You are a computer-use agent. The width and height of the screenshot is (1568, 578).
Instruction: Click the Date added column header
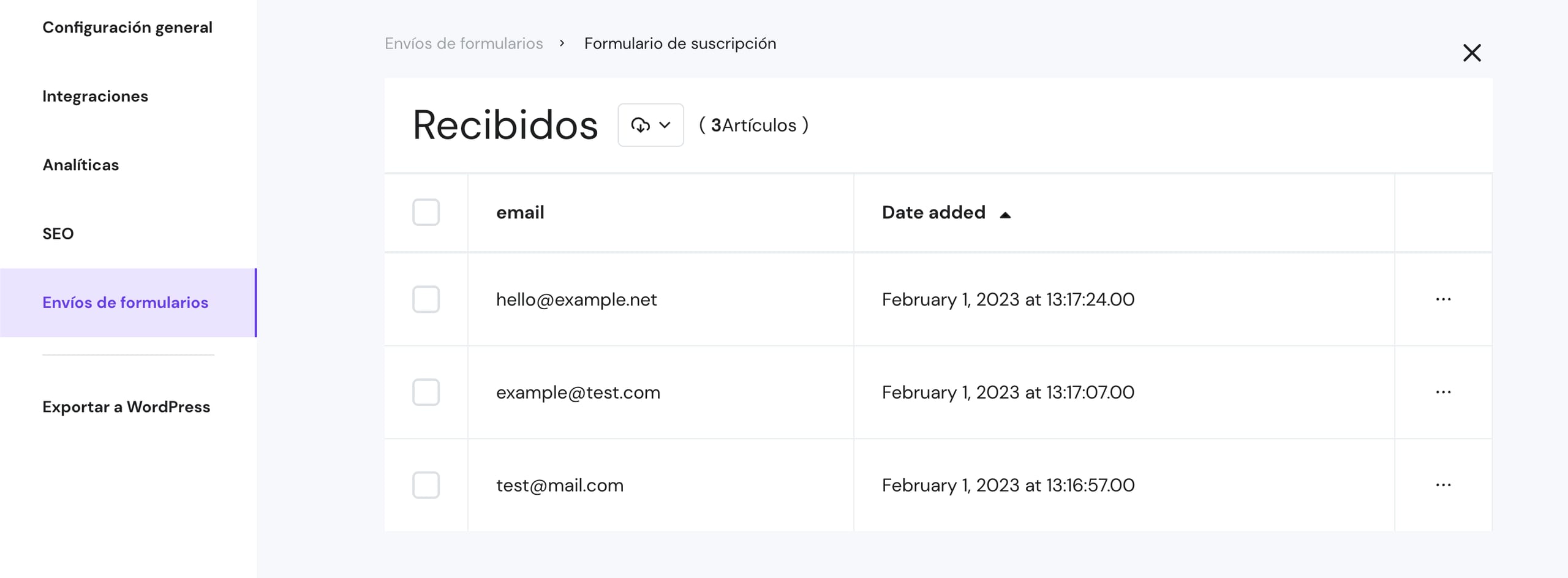point(933,212)
